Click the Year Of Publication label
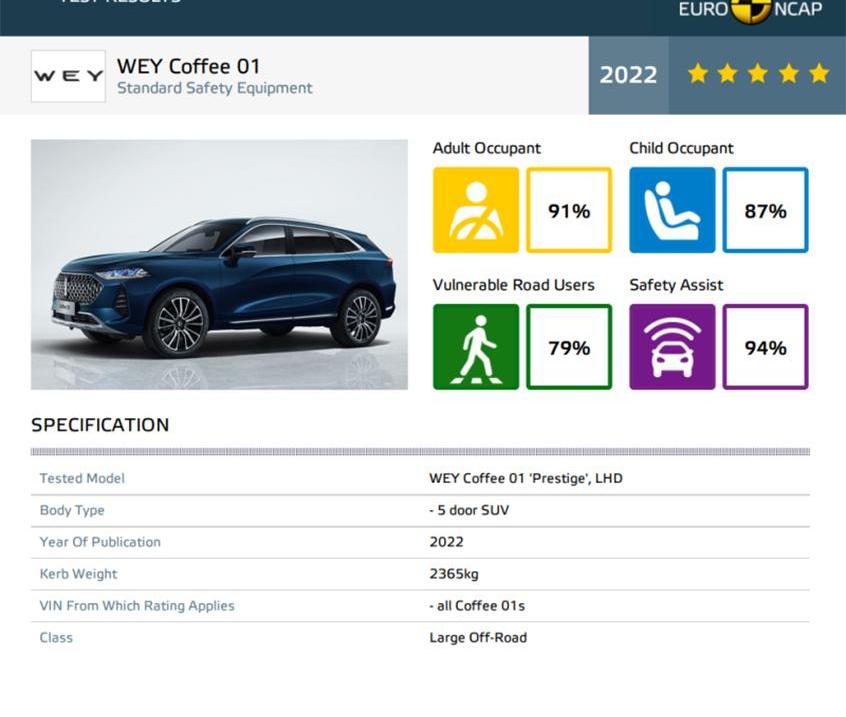 tap(100, 542)
